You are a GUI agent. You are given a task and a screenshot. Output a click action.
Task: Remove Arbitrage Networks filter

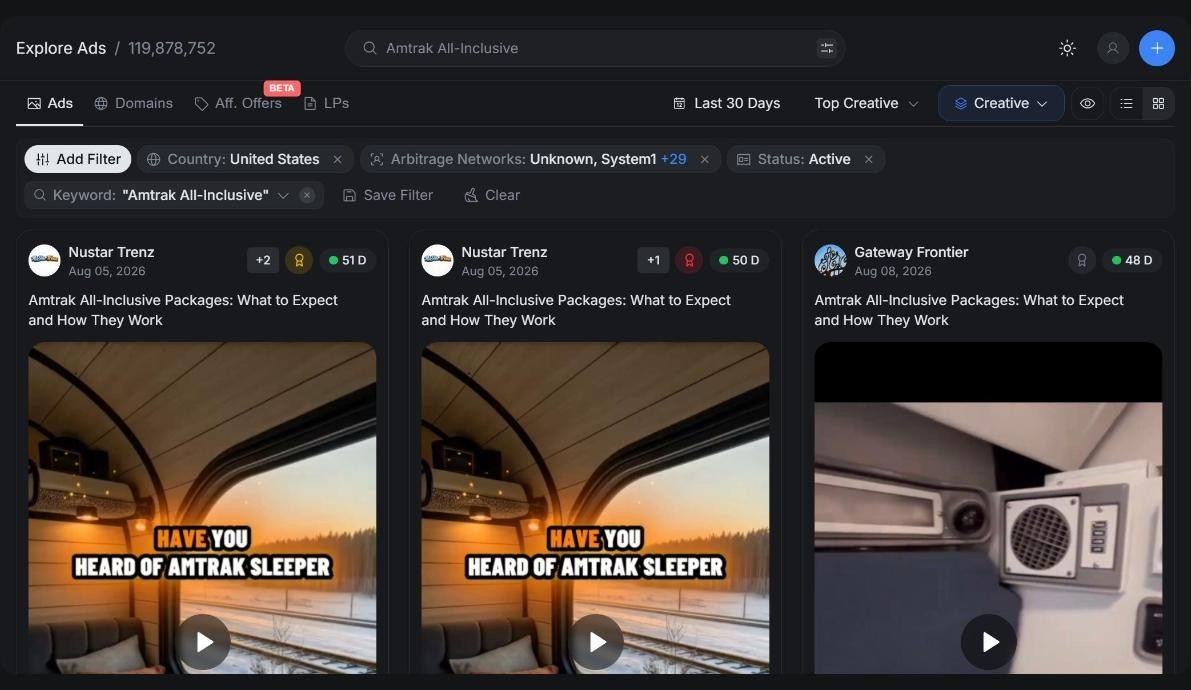[x=705, y=159]
